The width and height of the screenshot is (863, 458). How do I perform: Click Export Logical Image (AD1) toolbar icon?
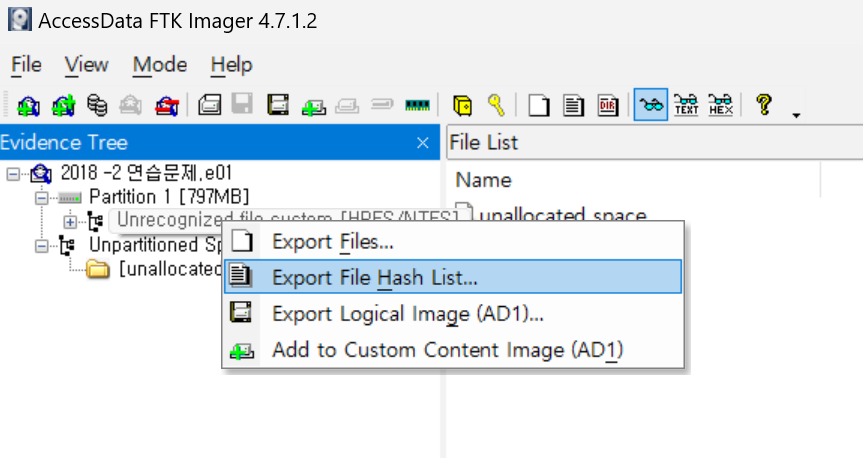pyautogui.click(x=278, y=105)
